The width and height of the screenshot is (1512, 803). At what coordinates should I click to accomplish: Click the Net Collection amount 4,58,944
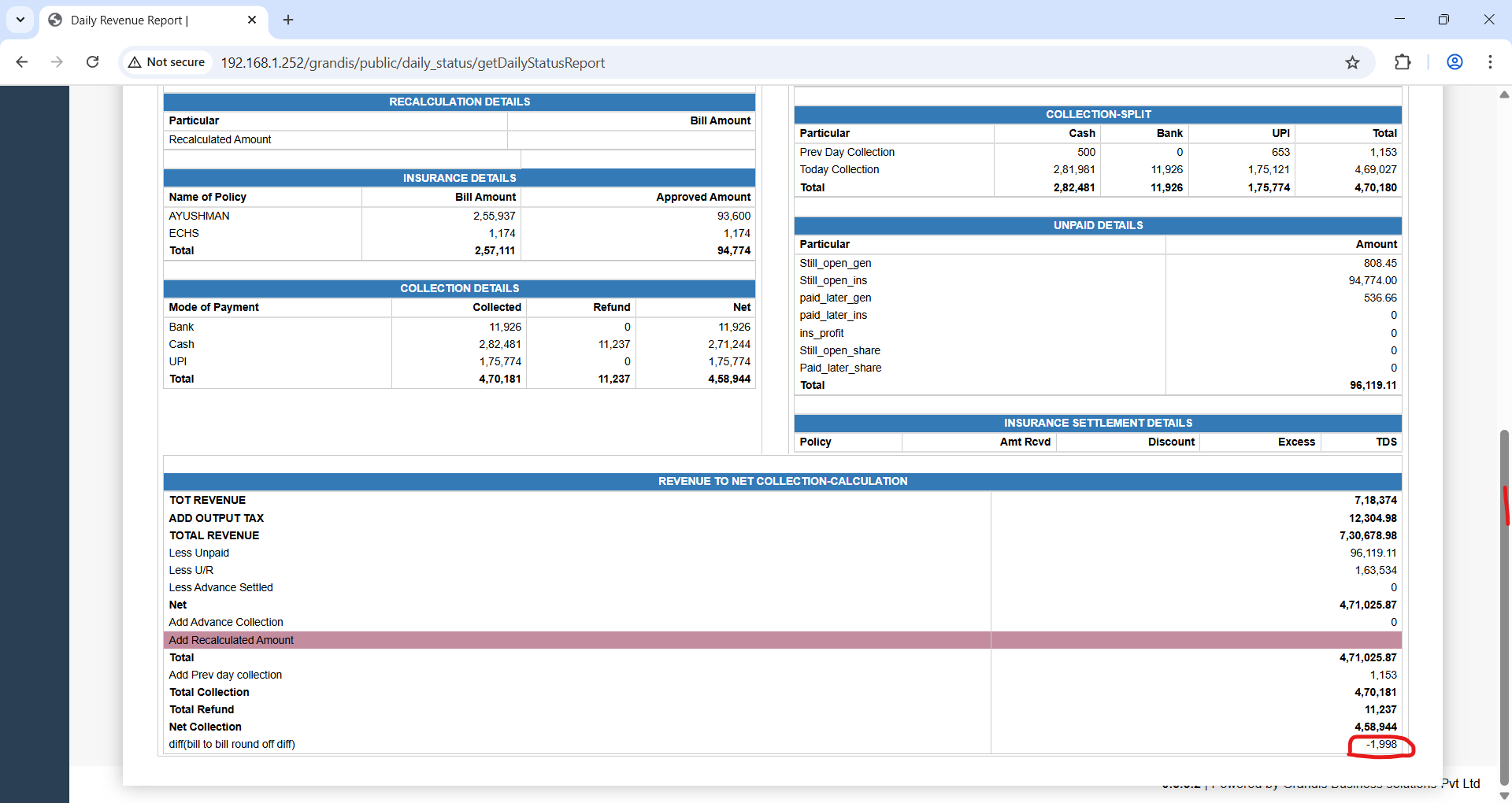[x=1375, y=727]
